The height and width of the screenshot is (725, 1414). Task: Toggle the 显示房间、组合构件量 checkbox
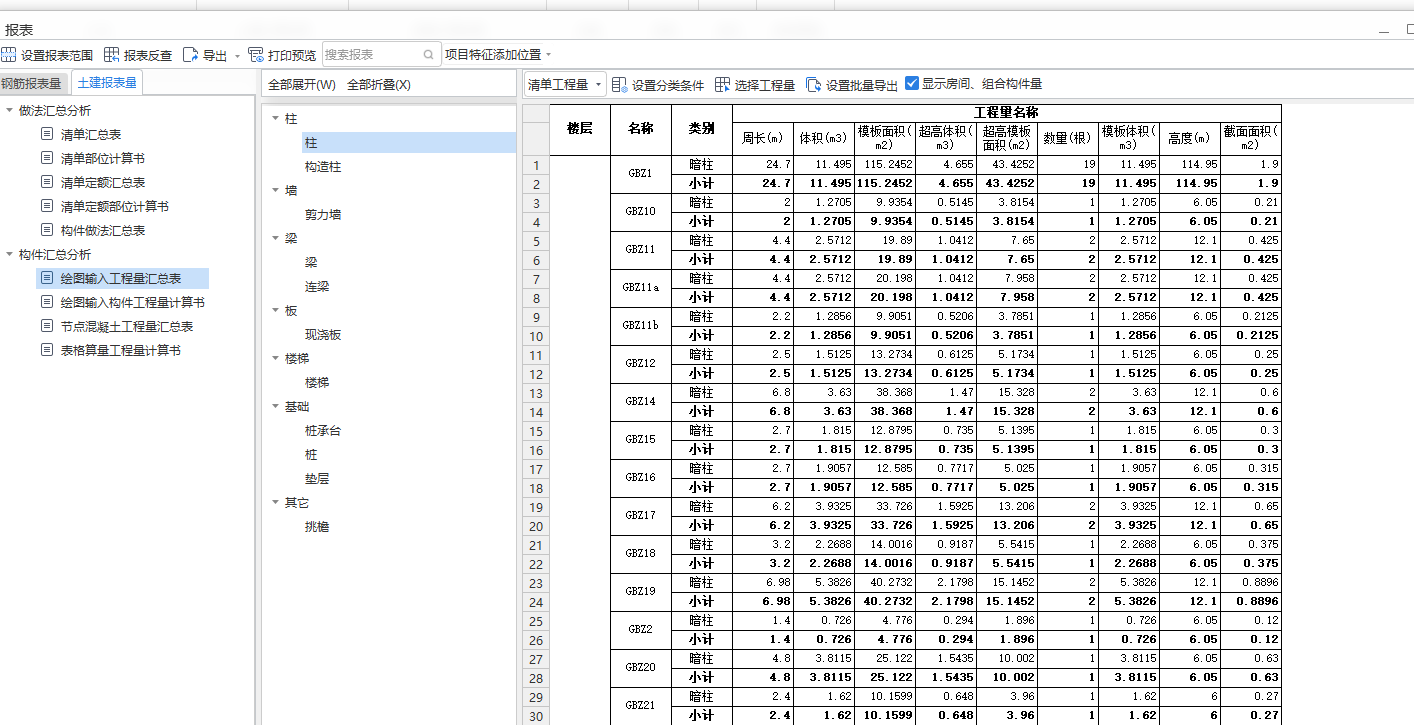[x=912, y=83]
